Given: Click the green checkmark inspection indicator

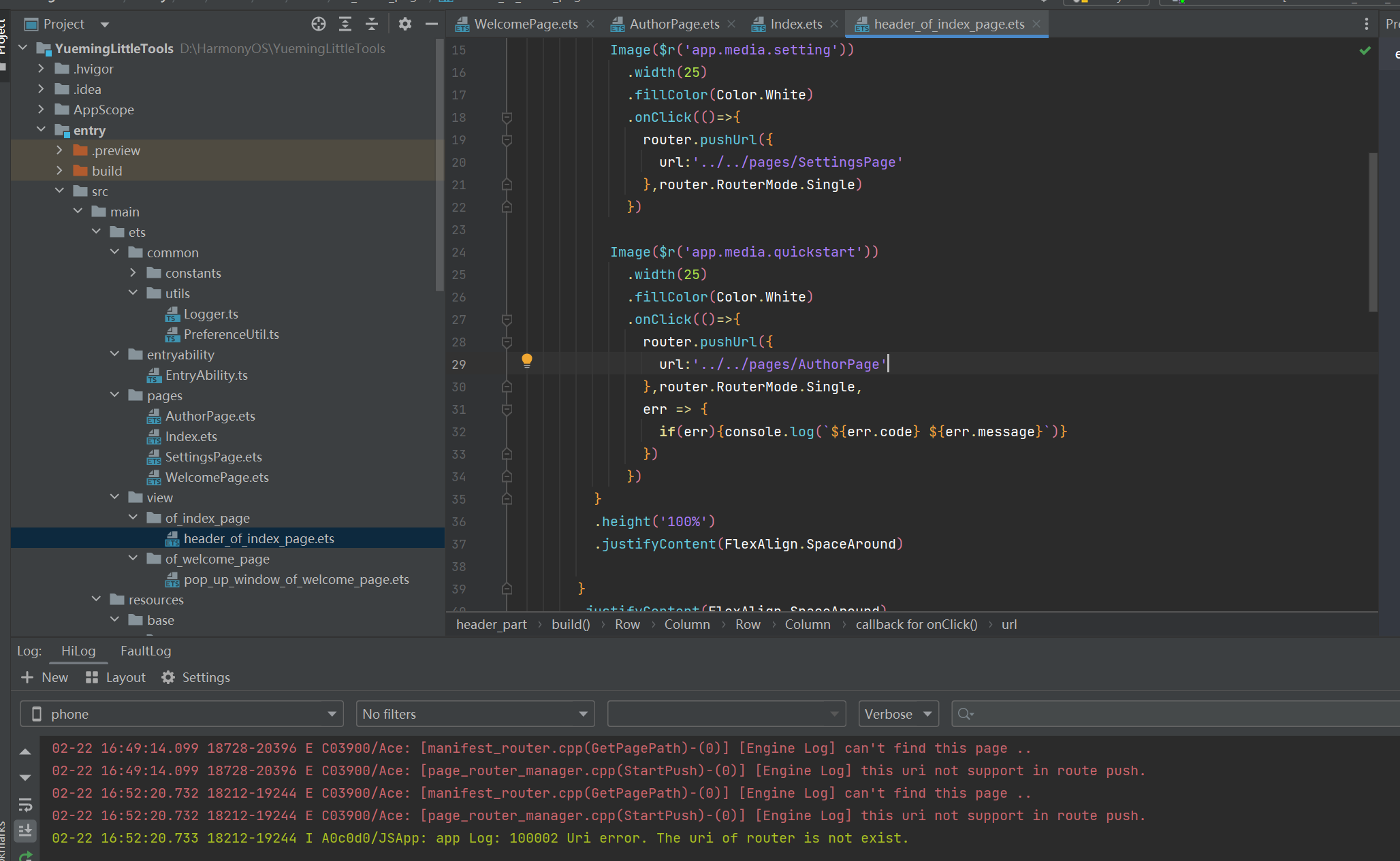Looking at the screenshot, I should pos(1365,50).
